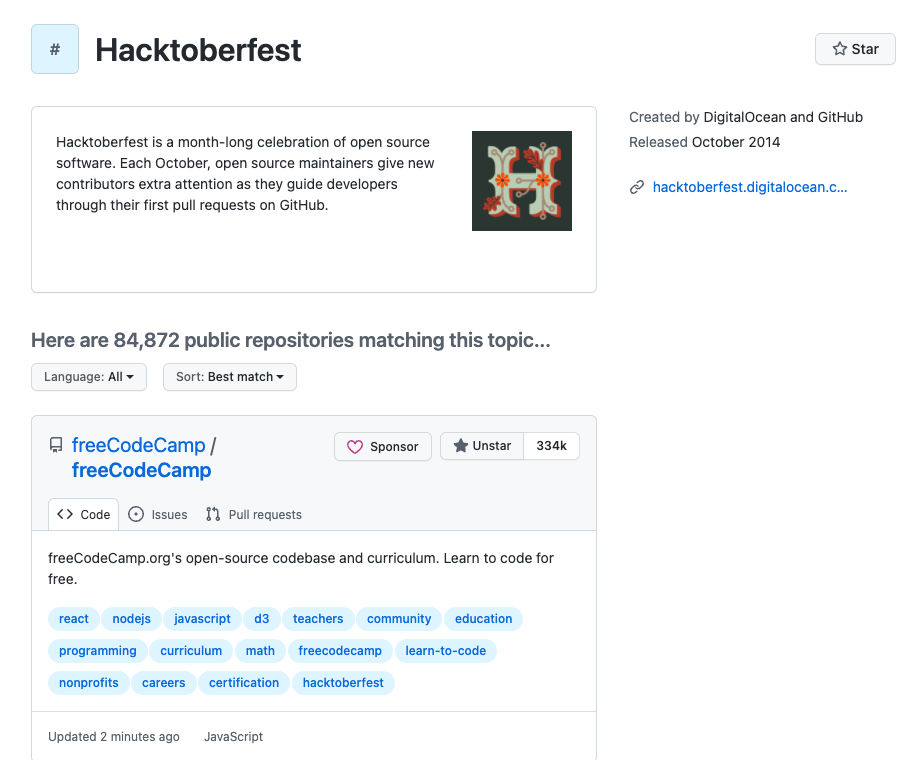Click the Code angle-brackets icon

[x=65, y=515]
